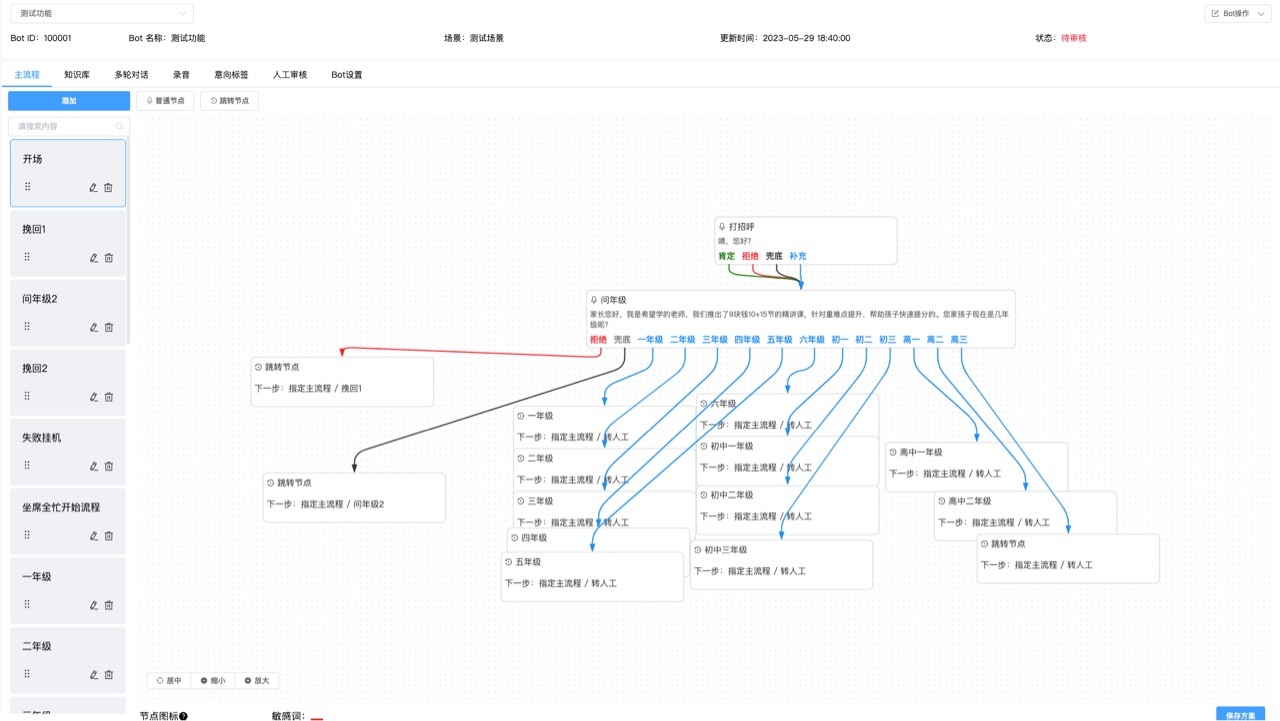
Task: Click the 肯定 branch label
Action: tap(727, 256)
